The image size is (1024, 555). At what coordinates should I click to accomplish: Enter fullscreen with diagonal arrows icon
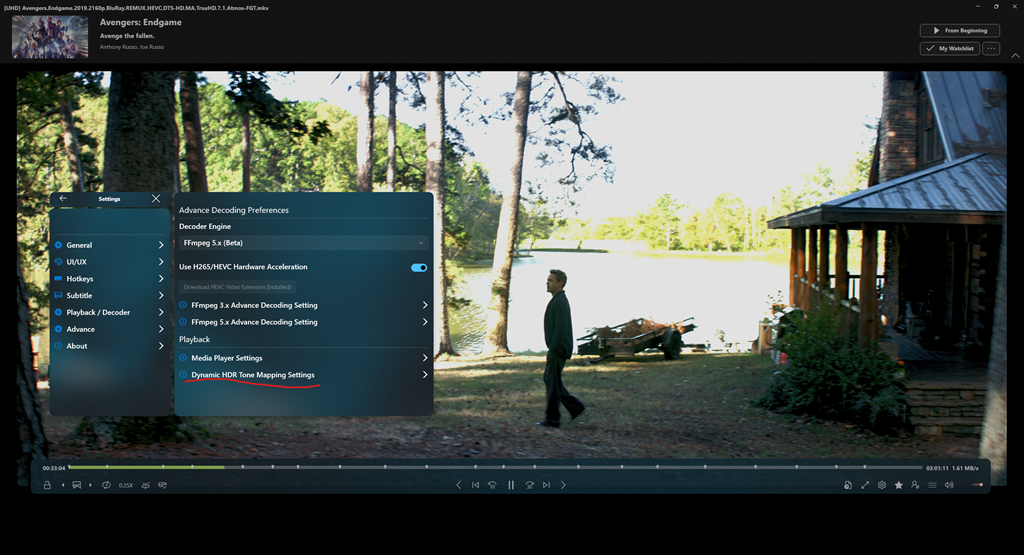tap(865, 485)
